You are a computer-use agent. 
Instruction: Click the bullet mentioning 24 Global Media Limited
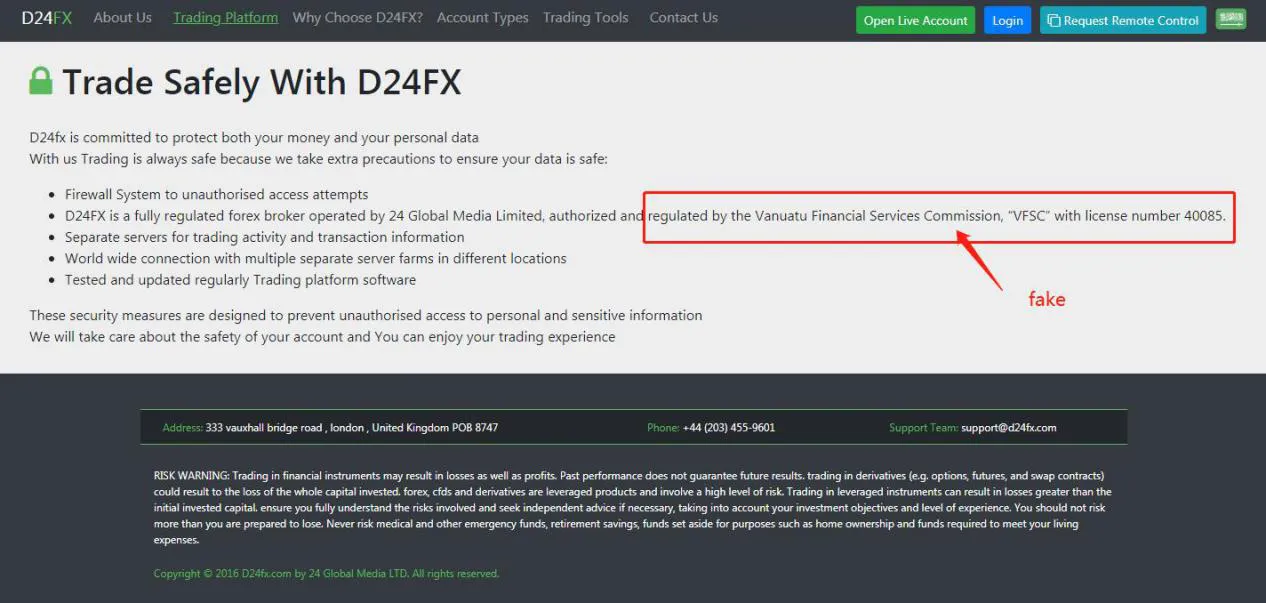tap(645, 216)
